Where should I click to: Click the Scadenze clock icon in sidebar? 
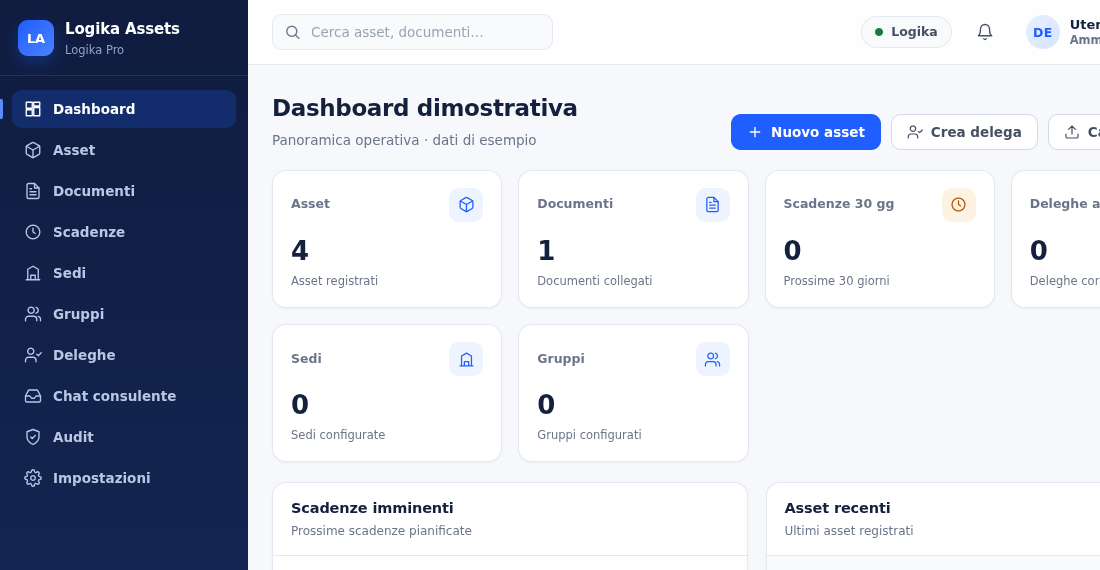pyautogui.click(x=33, y=232)
